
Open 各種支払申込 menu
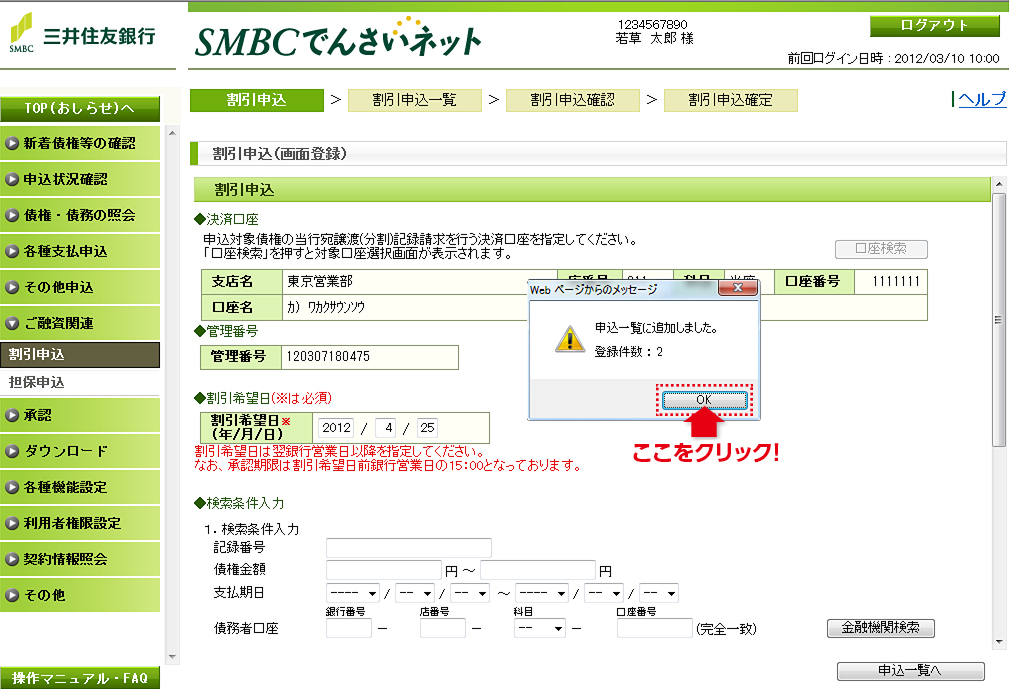[x=80, y=252]
